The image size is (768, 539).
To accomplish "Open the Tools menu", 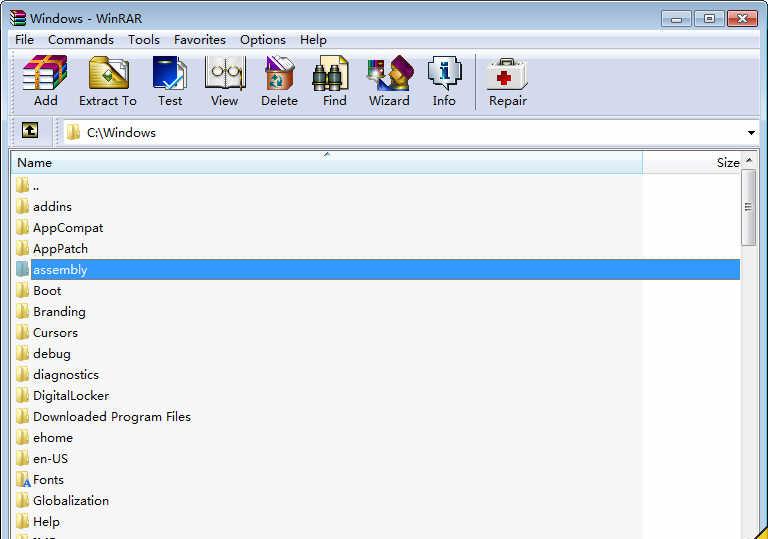I will 144,40.
